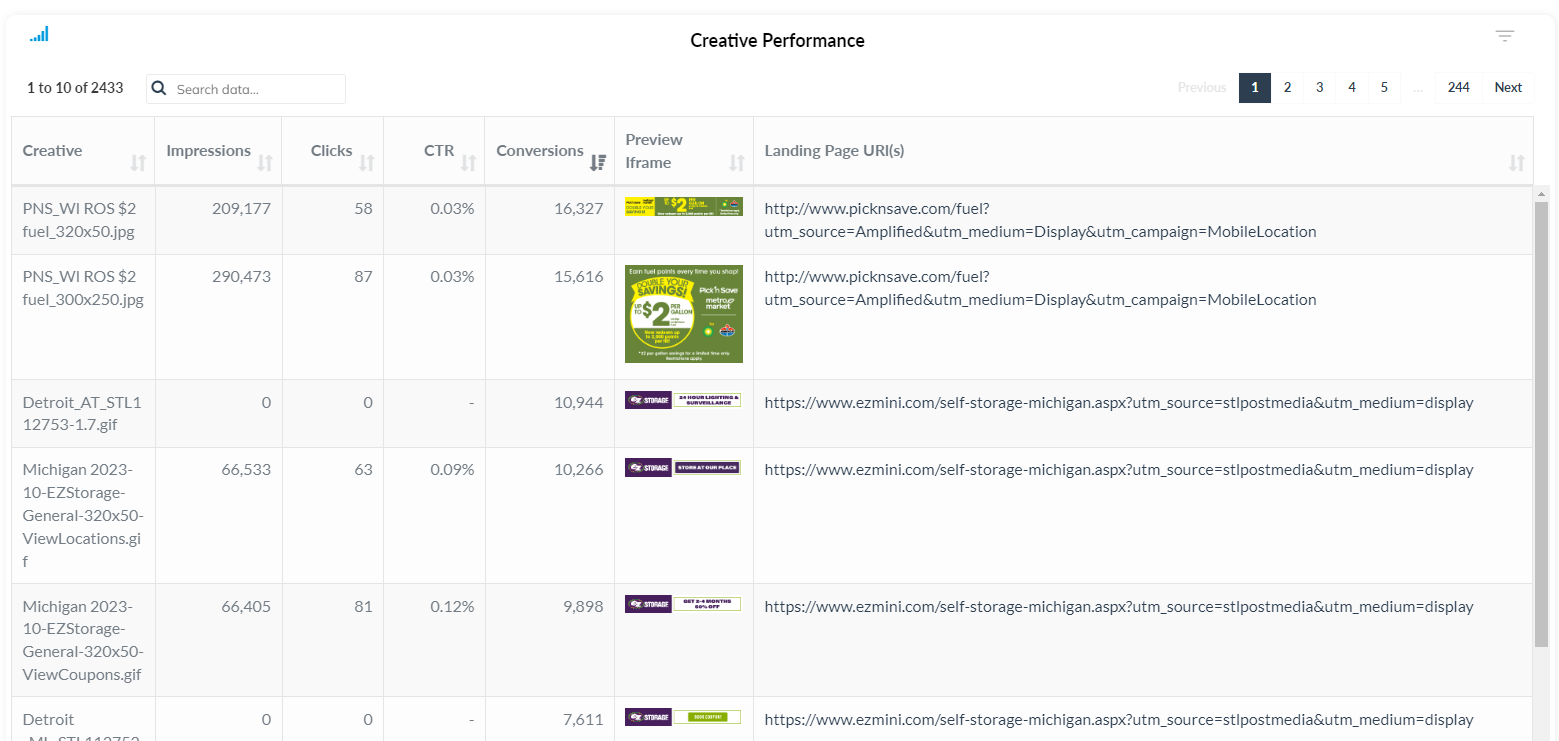The image size is (1559, 741).
Task: Click the signal bars chart icon
Action: pos(39,35)
